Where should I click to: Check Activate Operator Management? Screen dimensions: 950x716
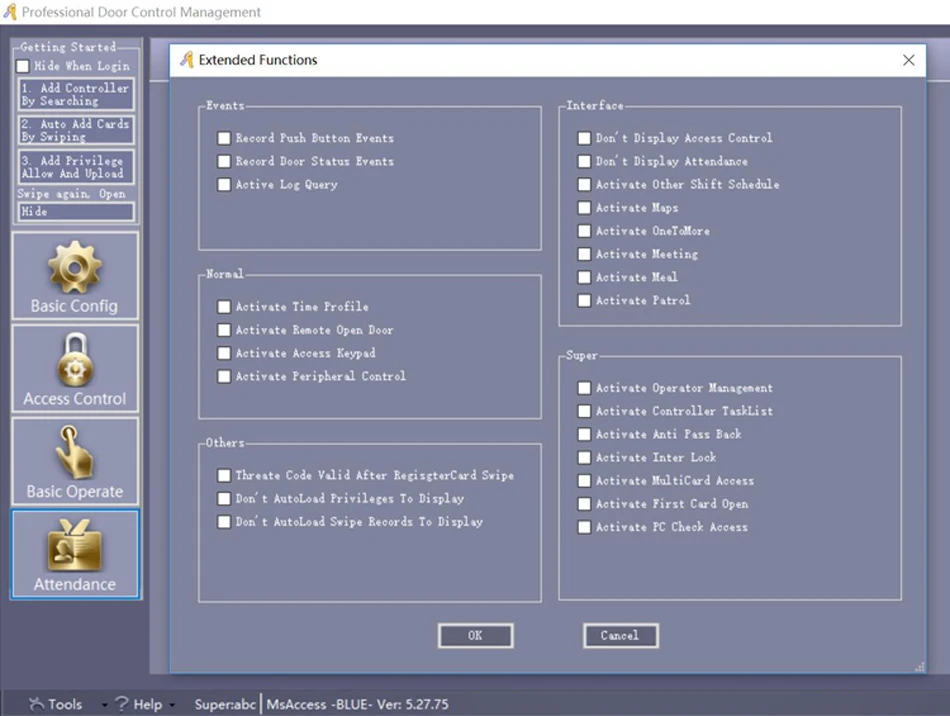click(x=584, y=388)
